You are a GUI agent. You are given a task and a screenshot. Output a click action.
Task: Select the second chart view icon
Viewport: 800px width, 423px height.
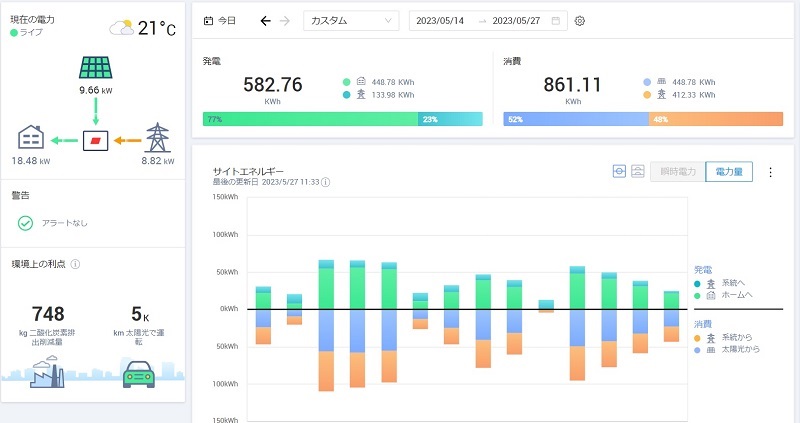637,172
